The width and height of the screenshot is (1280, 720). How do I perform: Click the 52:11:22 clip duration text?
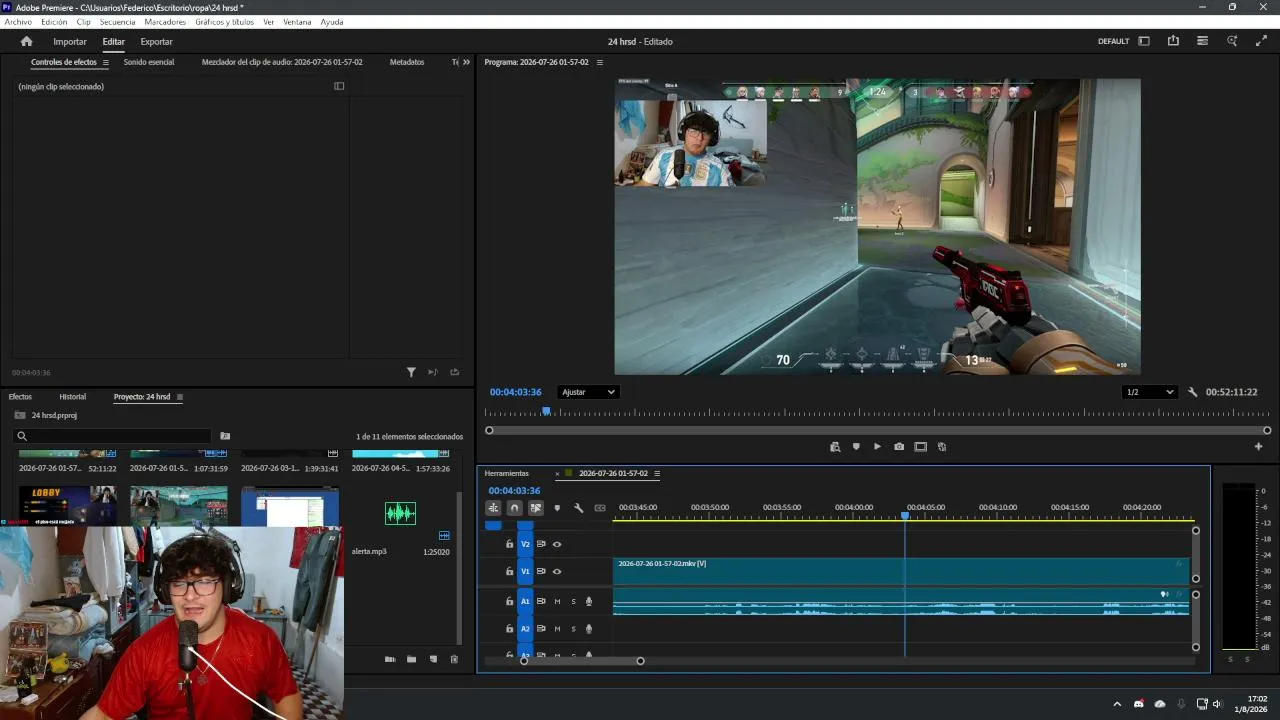(102, 468)
